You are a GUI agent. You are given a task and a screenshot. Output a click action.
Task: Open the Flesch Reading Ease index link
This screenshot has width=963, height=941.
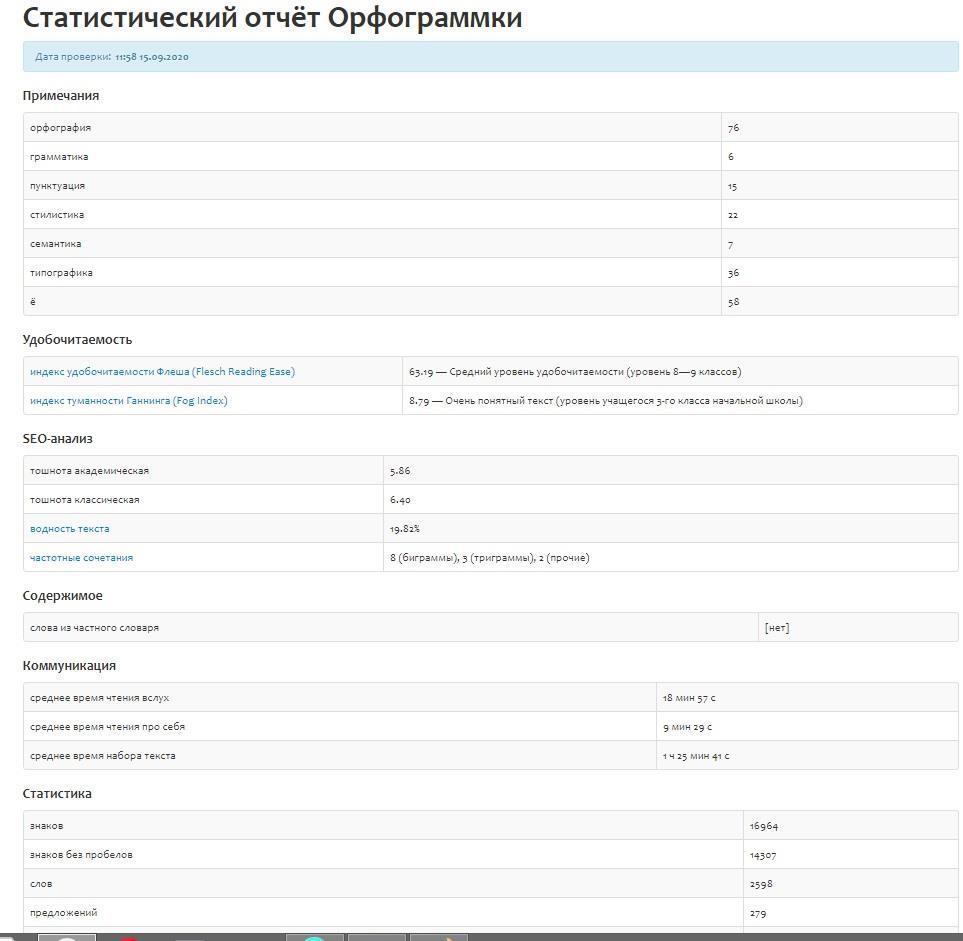(162, 372)
